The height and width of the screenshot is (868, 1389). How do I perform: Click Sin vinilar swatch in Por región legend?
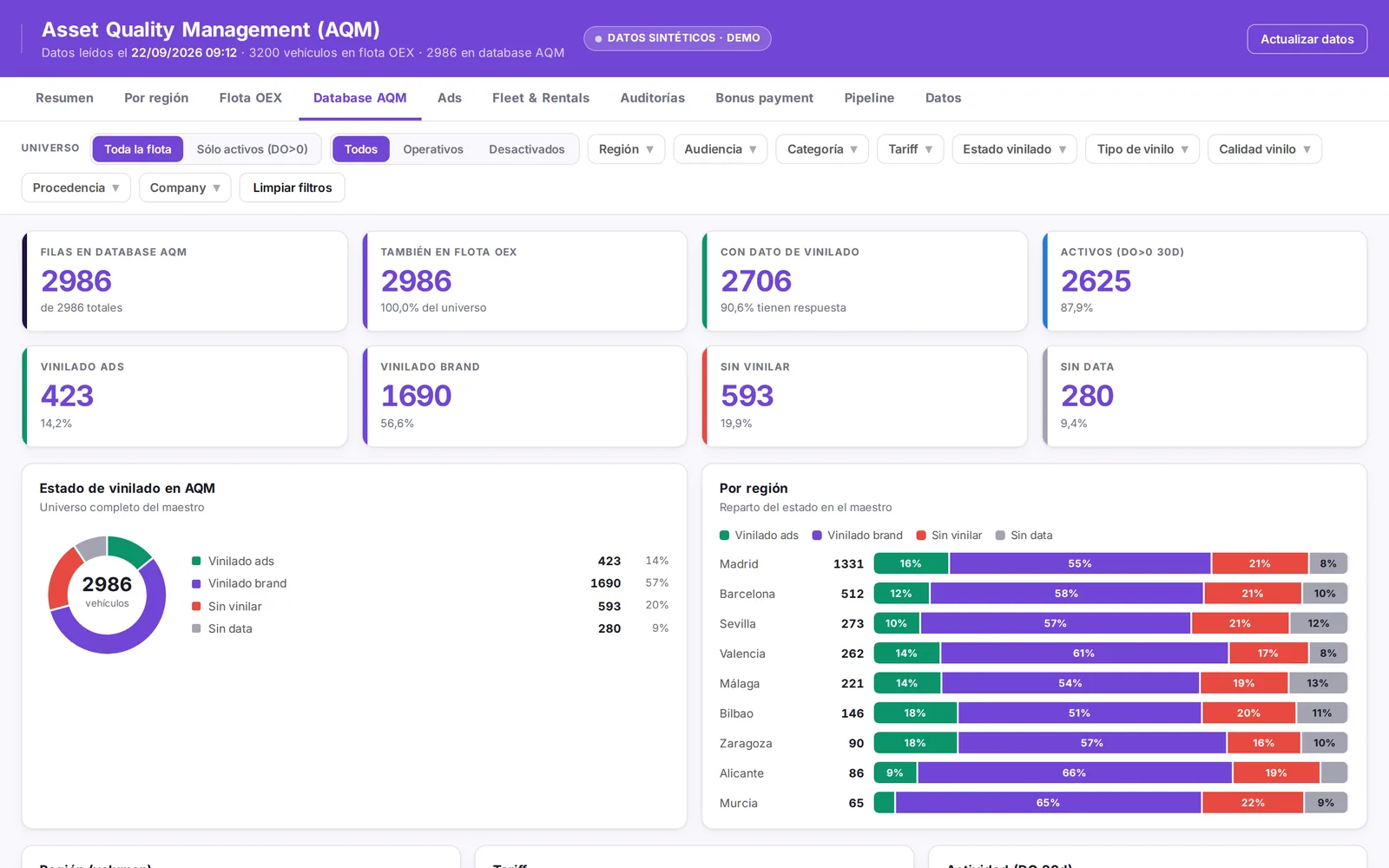(x=921, y=536)
